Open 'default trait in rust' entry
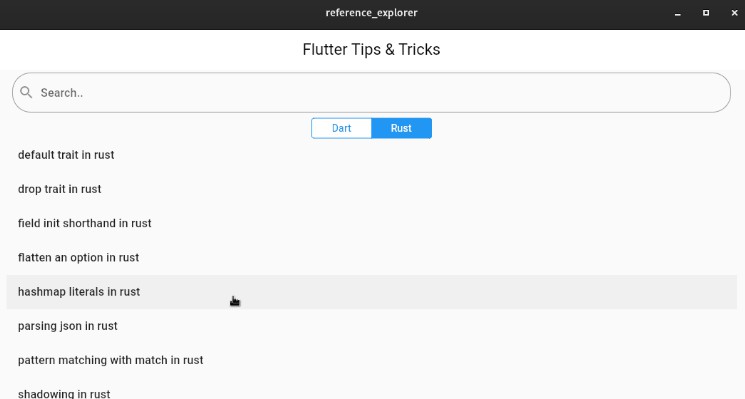The image size is (745, 399). pyautogui.click(x=371, y=155)
